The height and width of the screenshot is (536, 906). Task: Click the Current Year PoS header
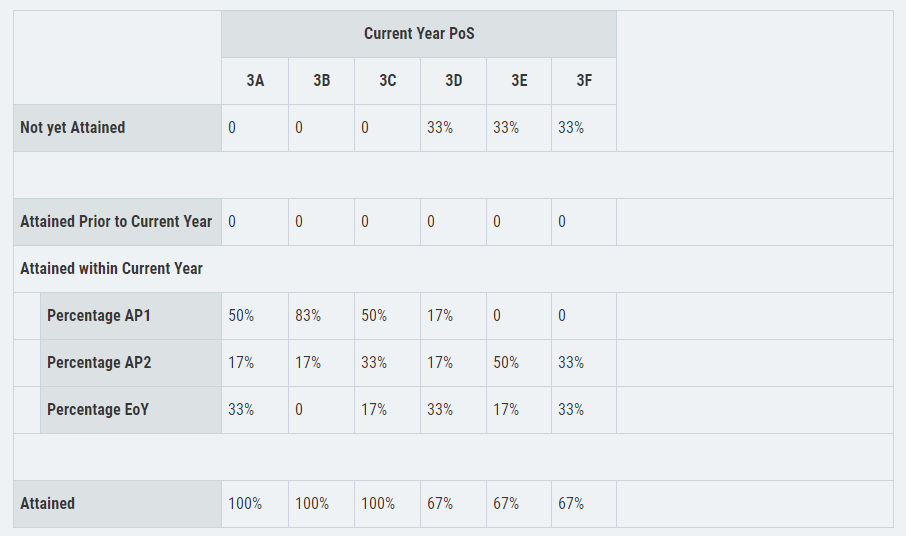coord(419,34)
